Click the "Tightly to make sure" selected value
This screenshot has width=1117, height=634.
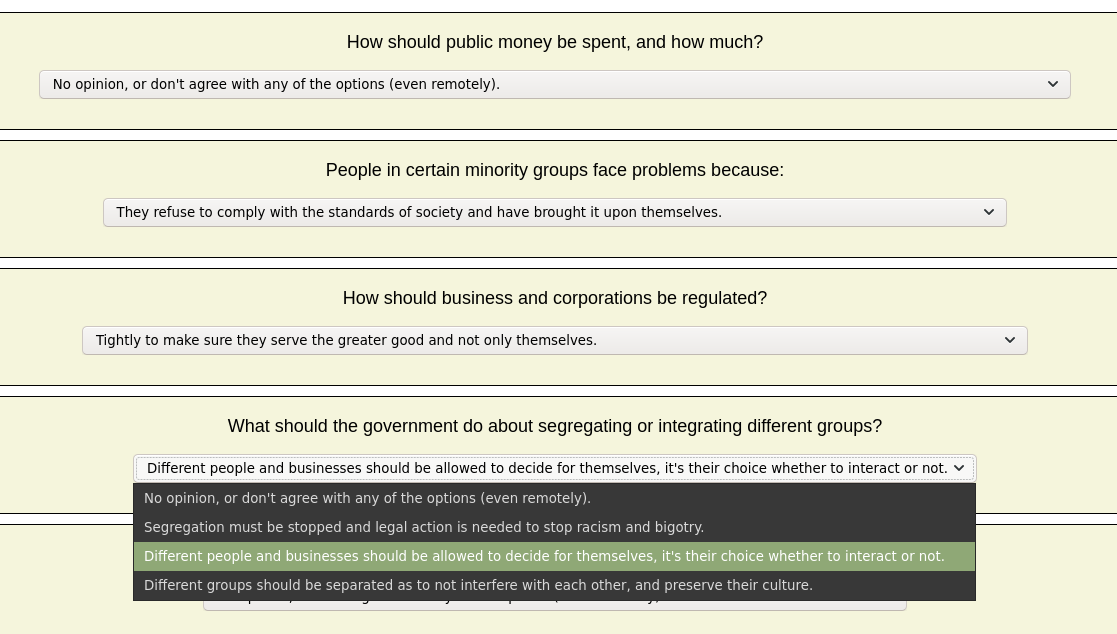346,341
